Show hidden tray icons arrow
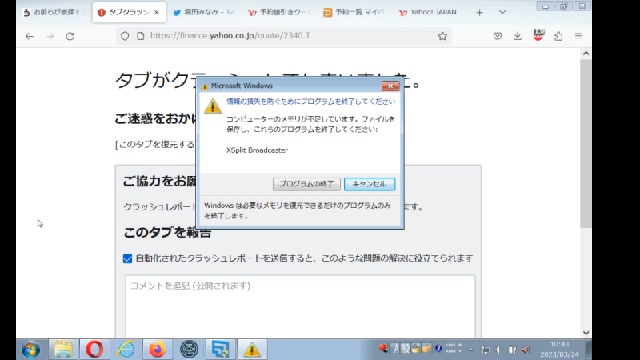640x360 pixels. 471,350
